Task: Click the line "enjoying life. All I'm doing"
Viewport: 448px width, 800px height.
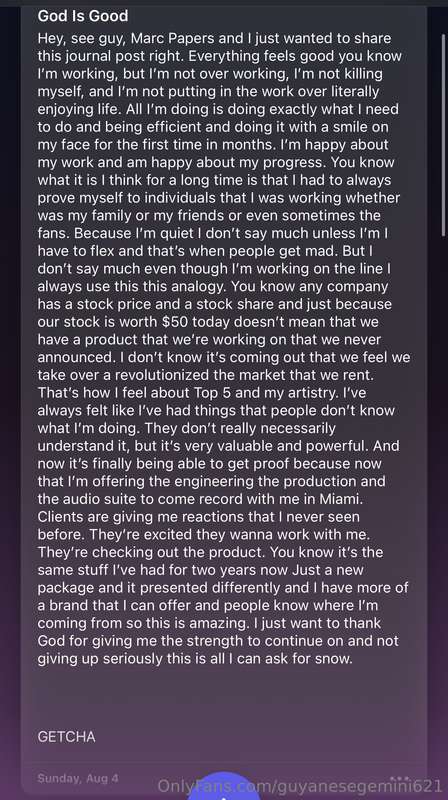Action: pyautogui.click(x=218, y=109)
